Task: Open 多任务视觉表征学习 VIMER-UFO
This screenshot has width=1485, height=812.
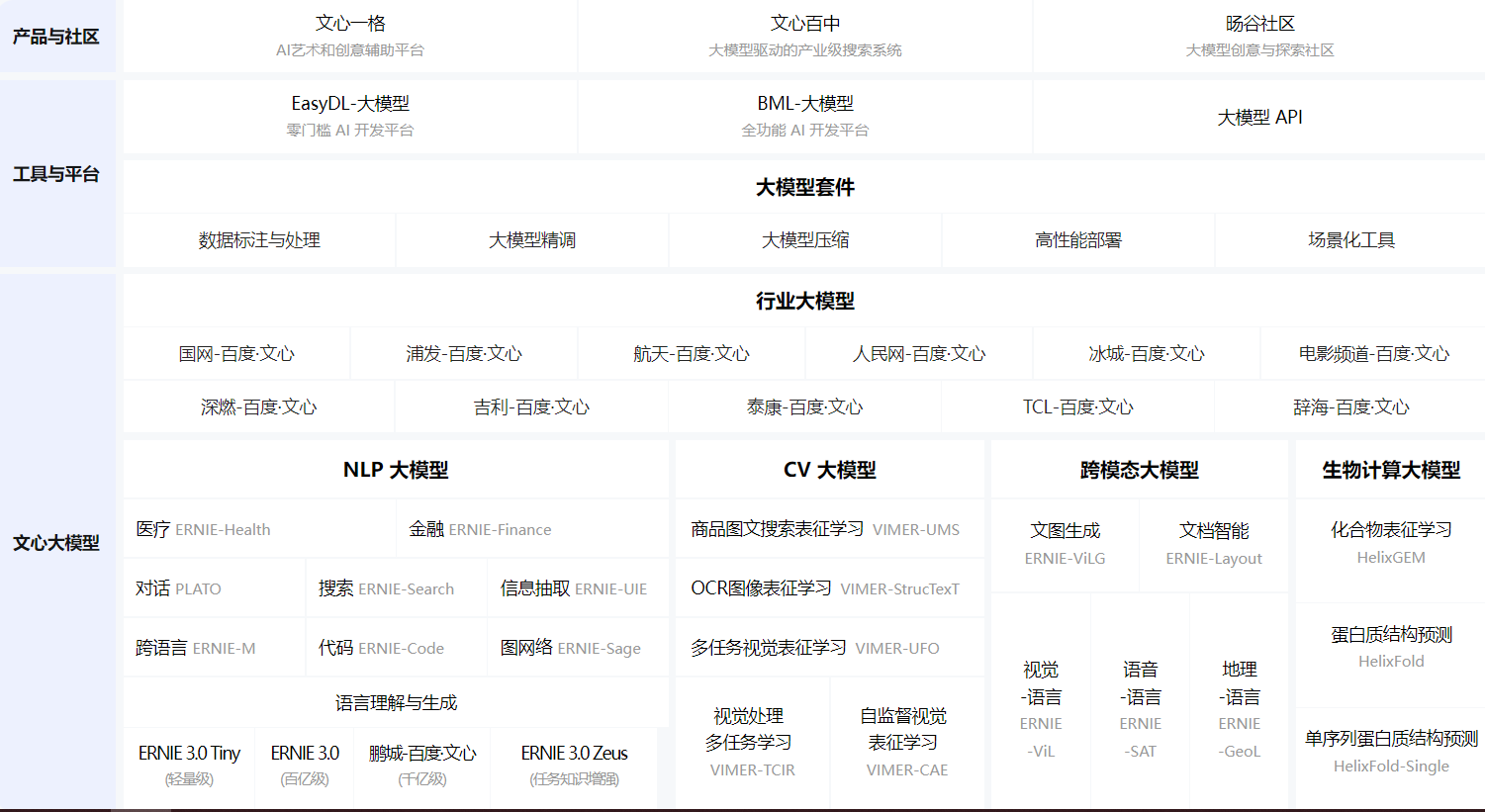Action: (830, 648)
